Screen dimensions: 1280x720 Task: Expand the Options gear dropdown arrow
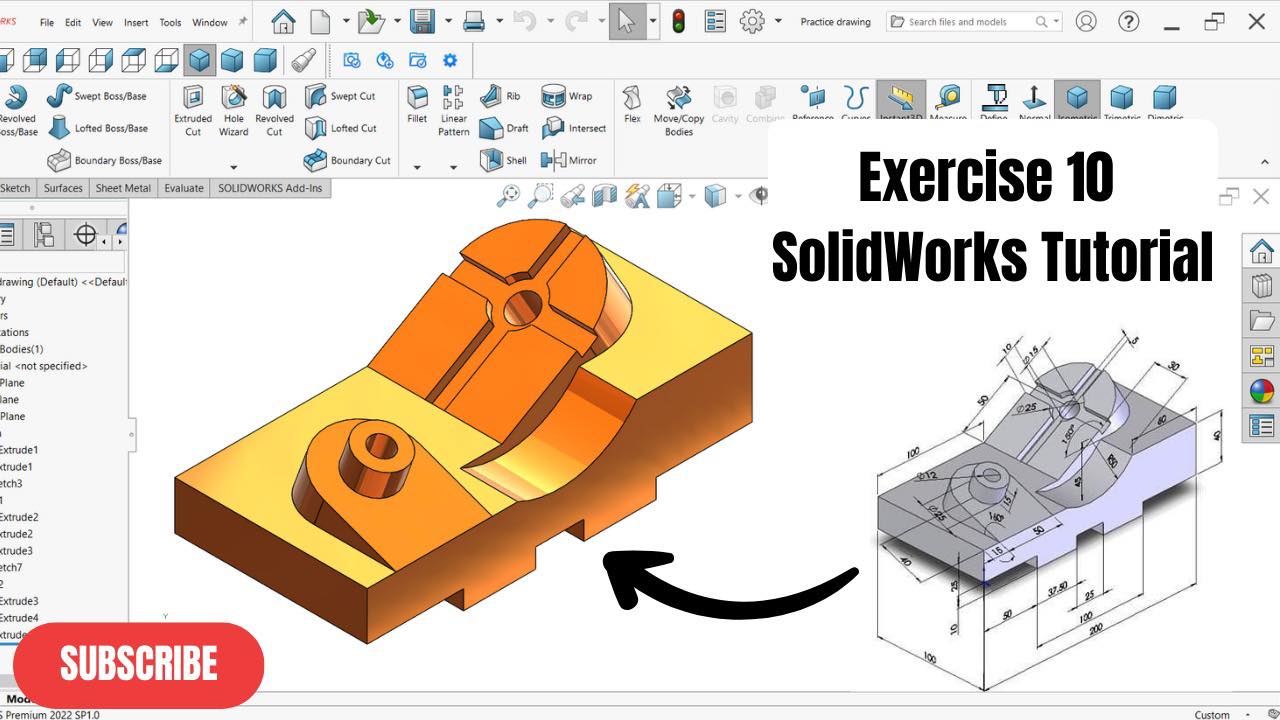point(778,21)
